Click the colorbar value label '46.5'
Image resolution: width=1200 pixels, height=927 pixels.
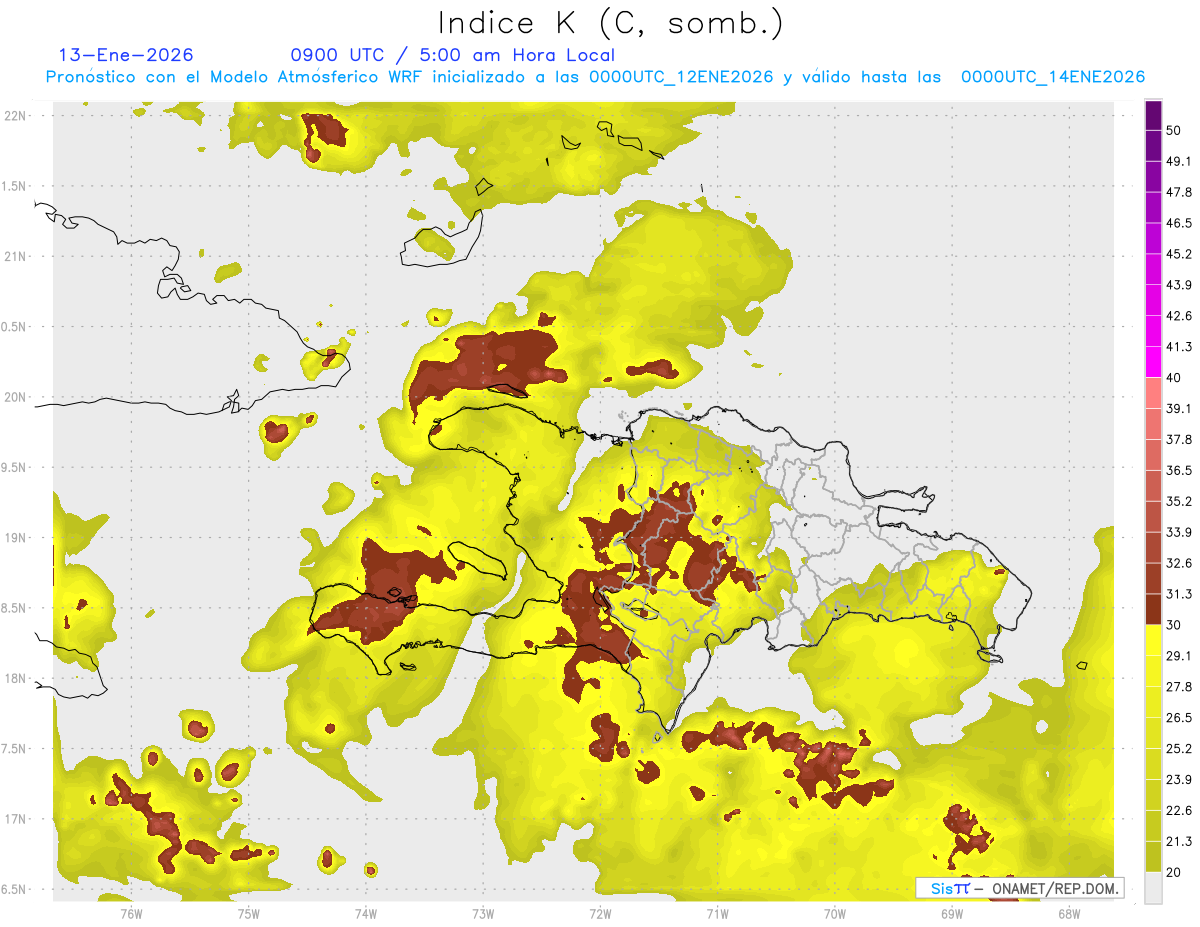pyautogui.click(x=1179, y=223)
